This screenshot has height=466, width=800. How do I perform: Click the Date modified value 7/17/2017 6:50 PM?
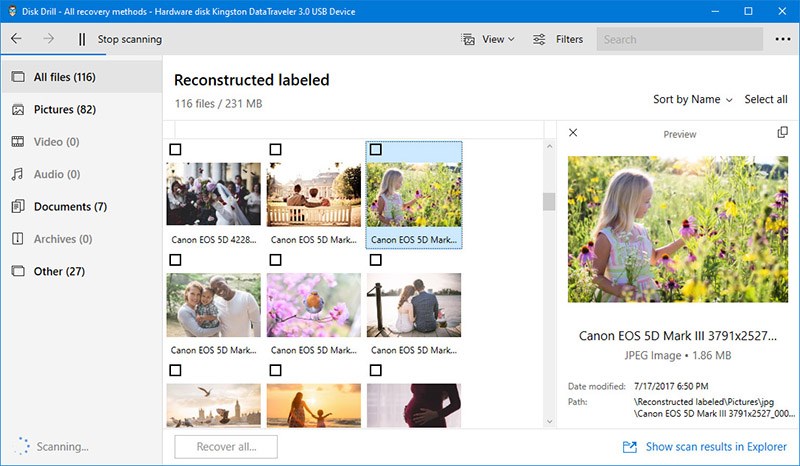point(671,386)
